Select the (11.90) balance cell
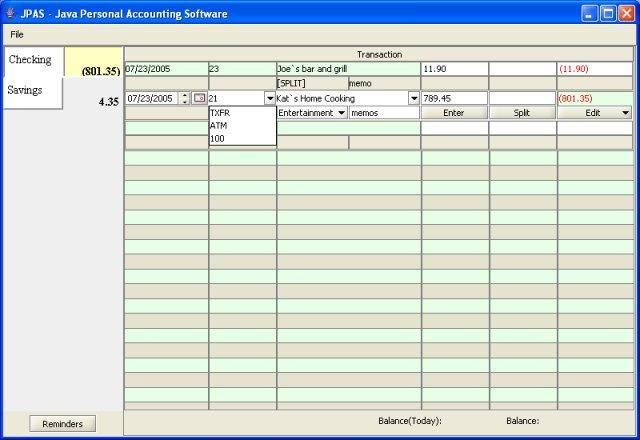Screen dimensions: 640x440 [x=595, y=69]
